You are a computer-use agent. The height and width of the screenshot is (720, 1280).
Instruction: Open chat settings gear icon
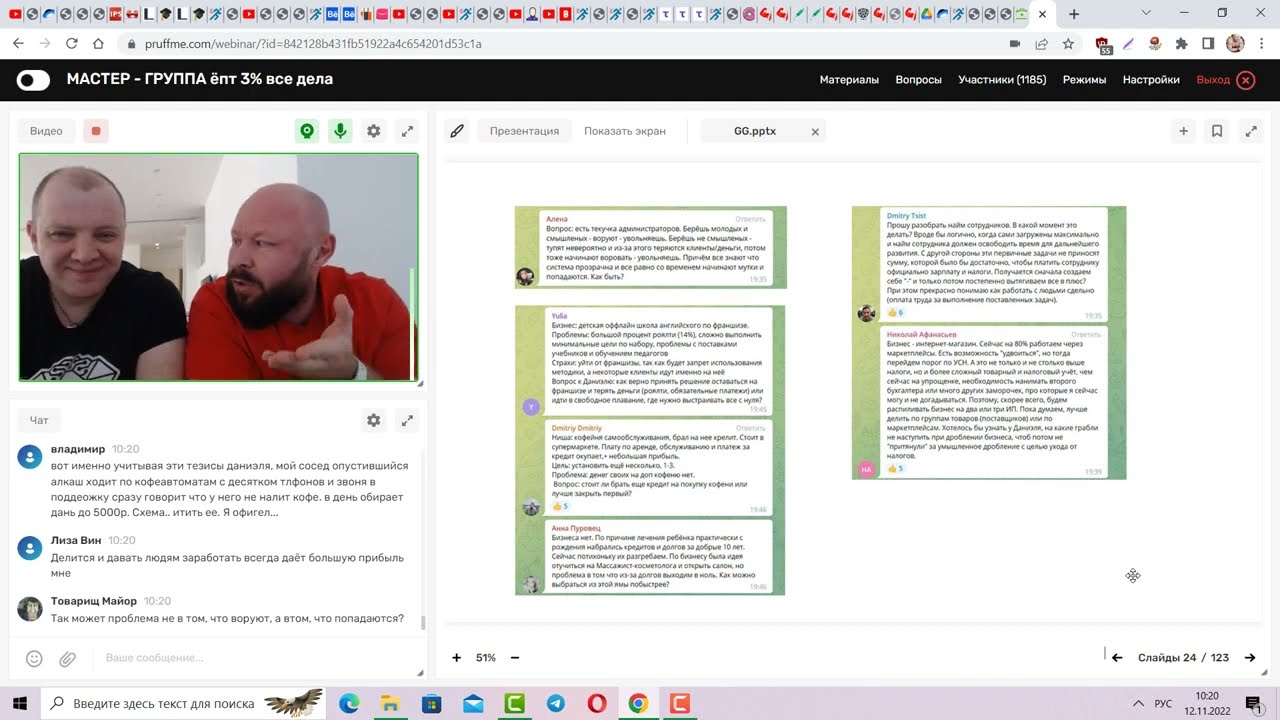[373, 421]
